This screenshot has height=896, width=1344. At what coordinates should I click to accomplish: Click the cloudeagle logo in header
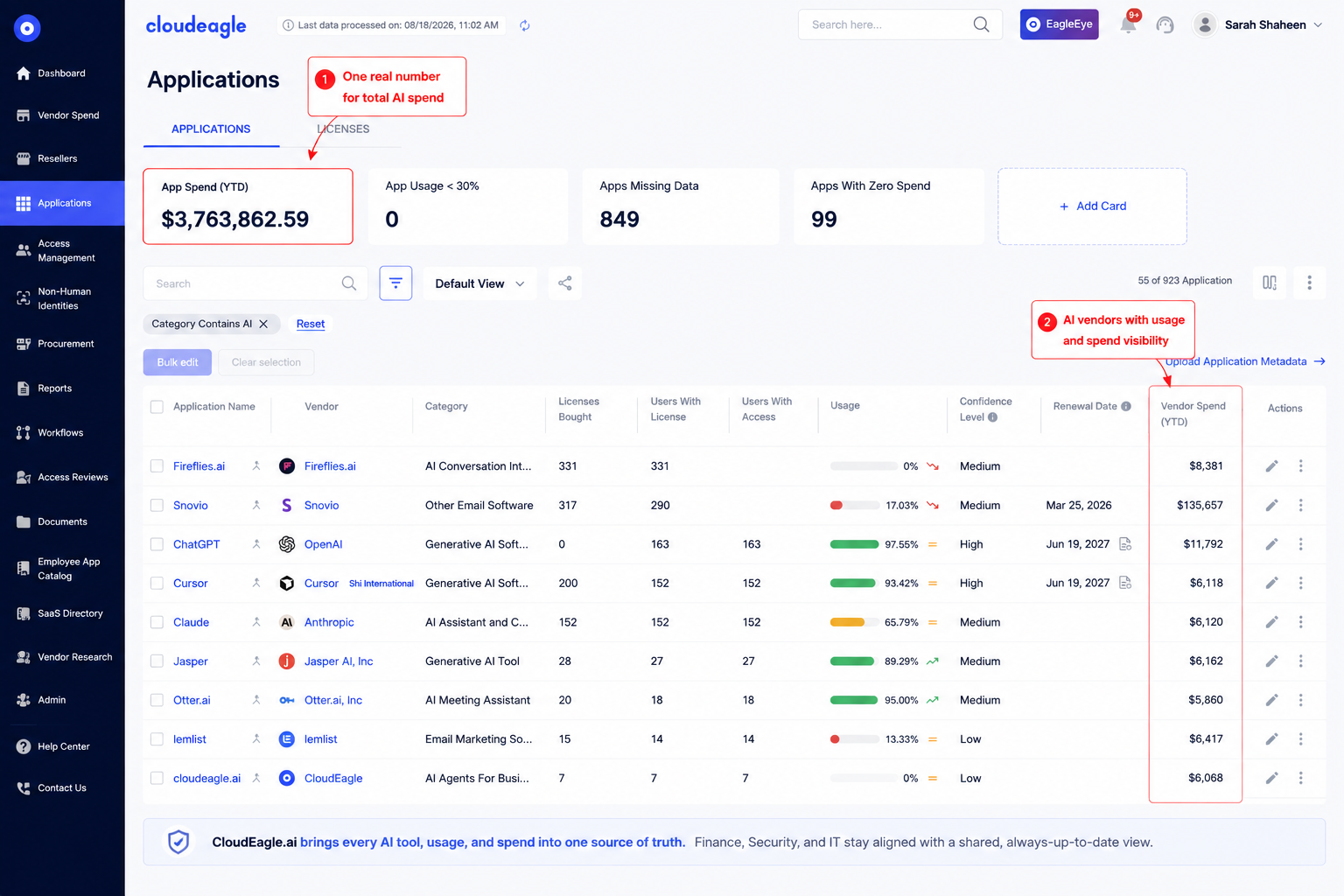tap(196, 25)
